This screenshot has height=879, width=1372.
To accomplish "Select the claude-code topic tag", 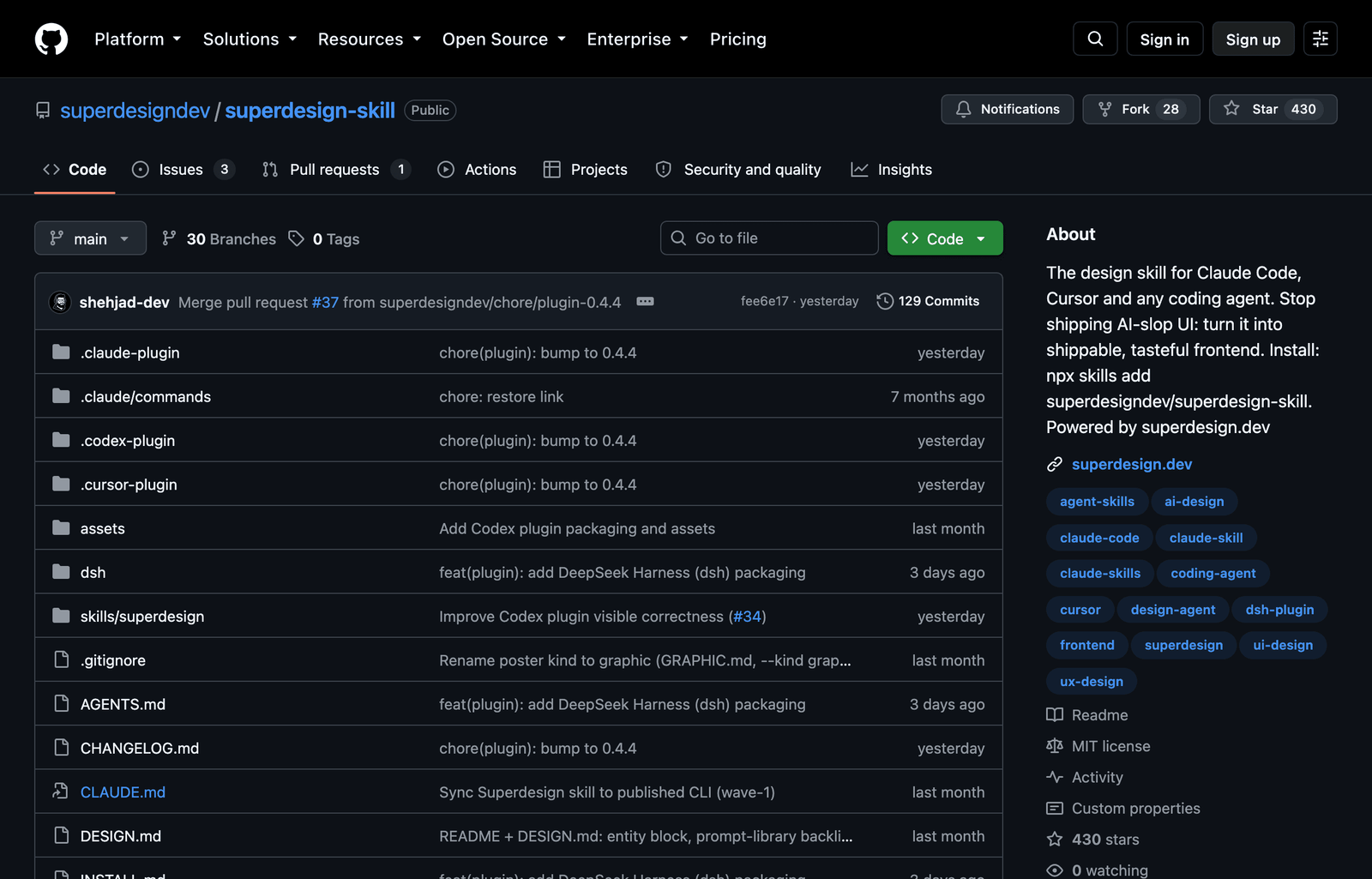I will (x=1099, y=538).
